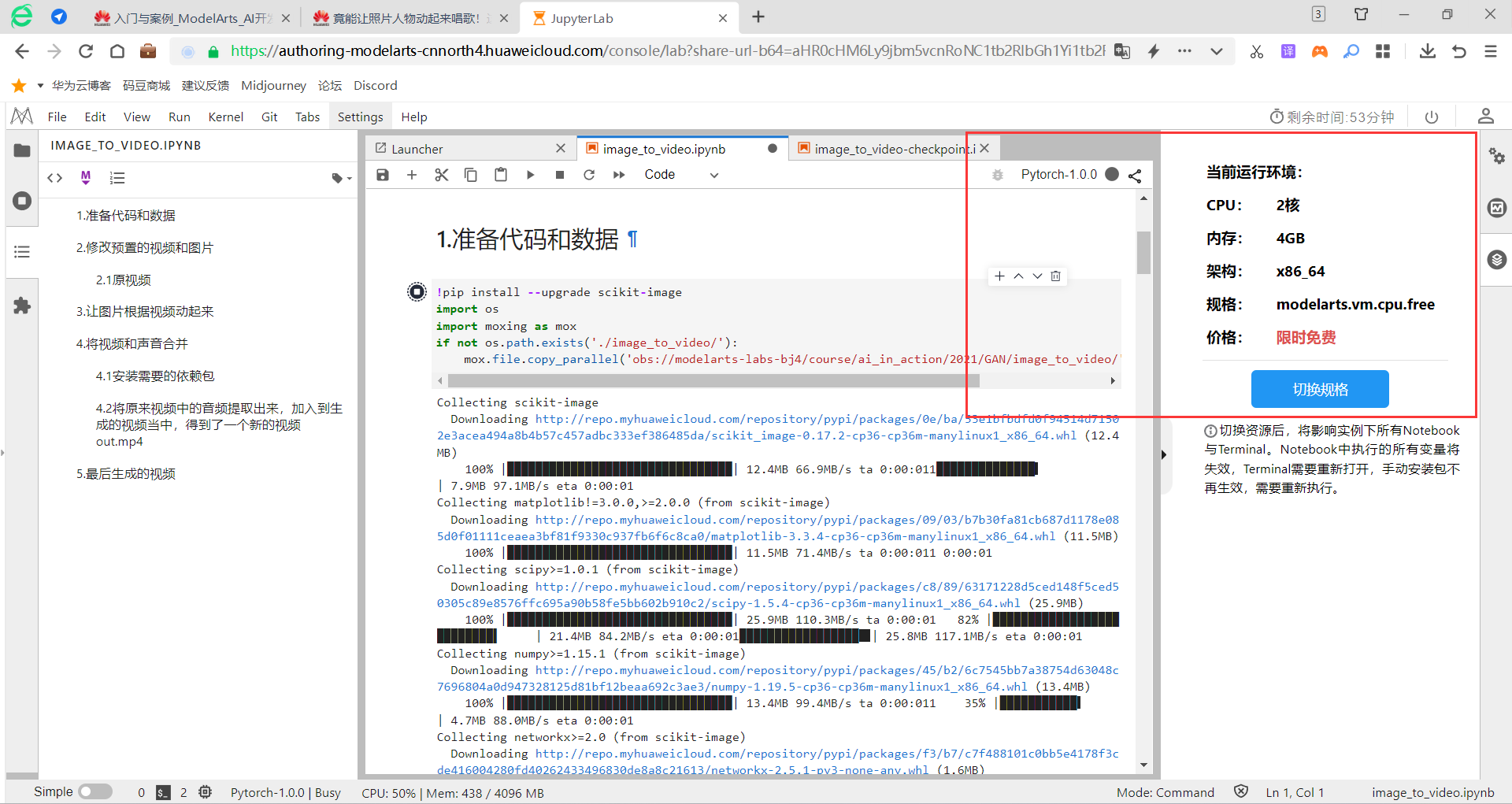Open the Edit menu

[x=95, y=117]
